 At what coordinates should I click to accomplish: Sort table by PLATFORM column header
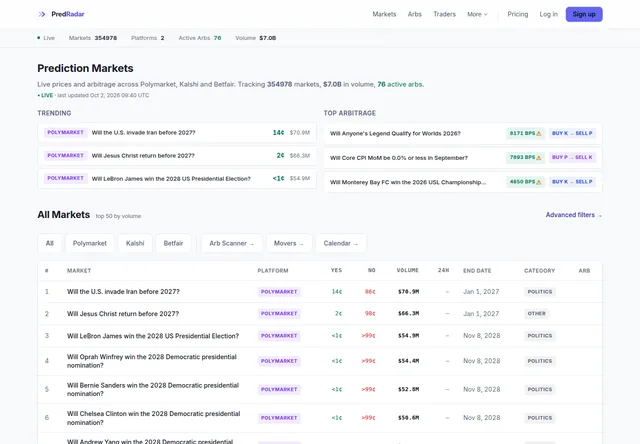[273, 271]
